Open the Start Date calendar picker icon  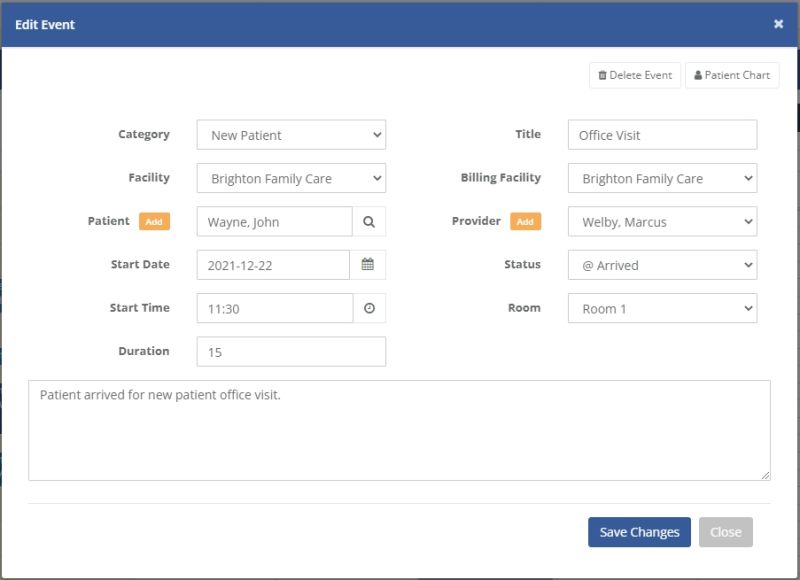(369, 265)
